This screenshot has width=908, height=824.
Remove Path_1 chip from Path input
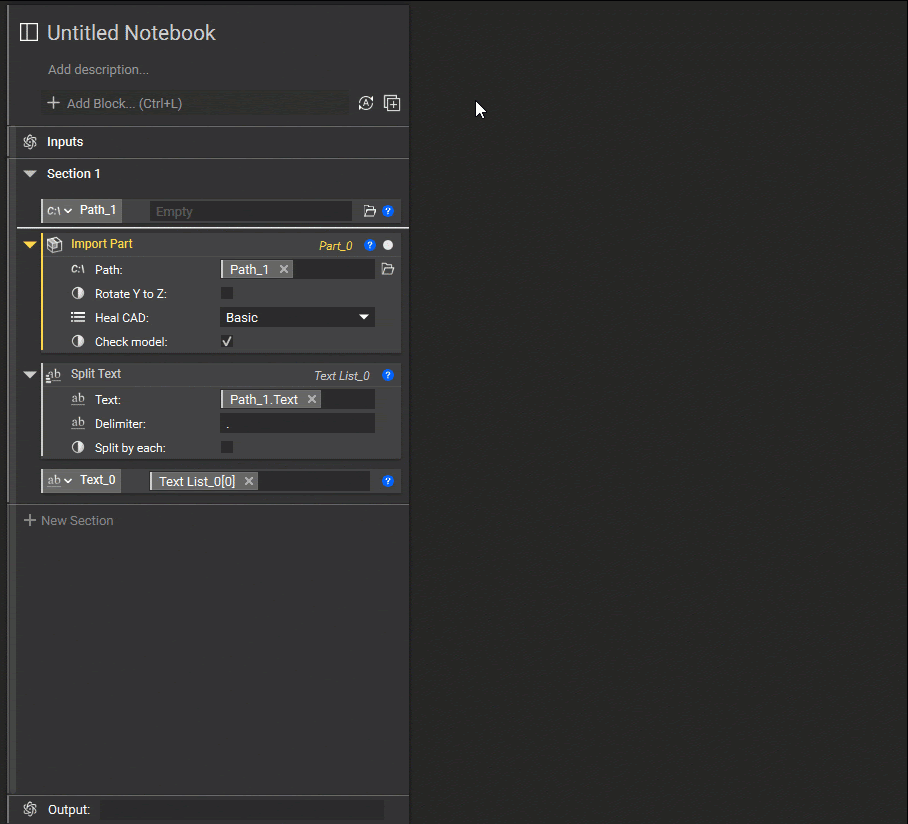284,269
